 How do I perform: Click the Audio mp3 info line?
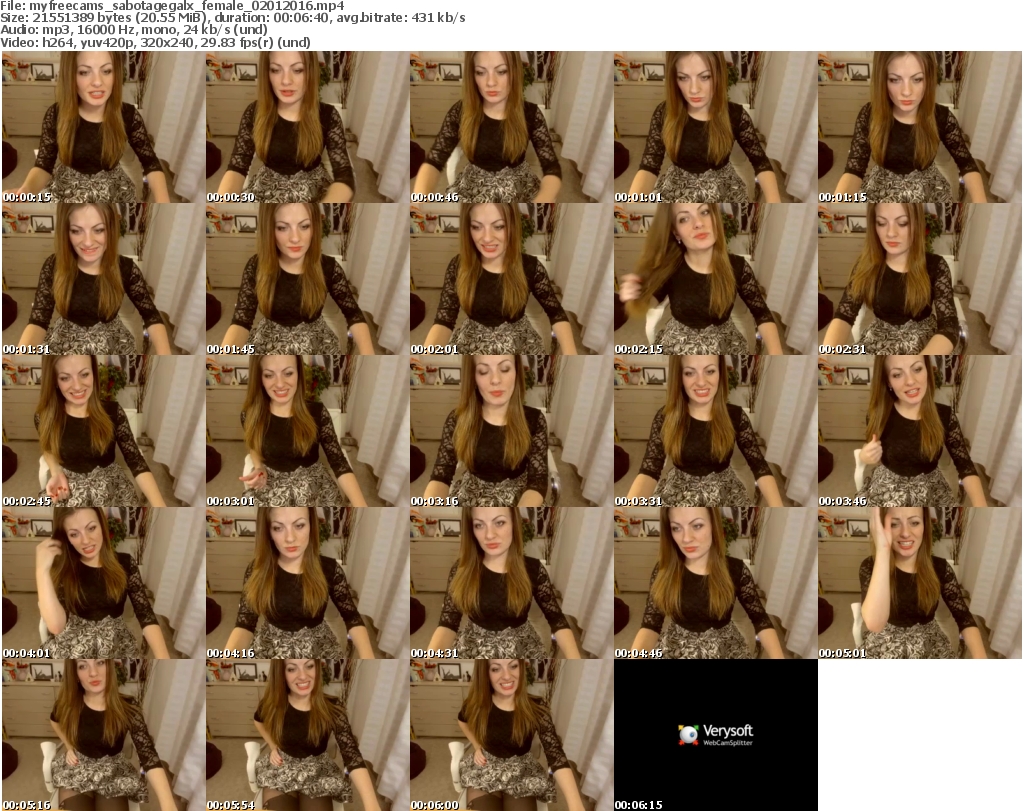[x=134, y=30]
